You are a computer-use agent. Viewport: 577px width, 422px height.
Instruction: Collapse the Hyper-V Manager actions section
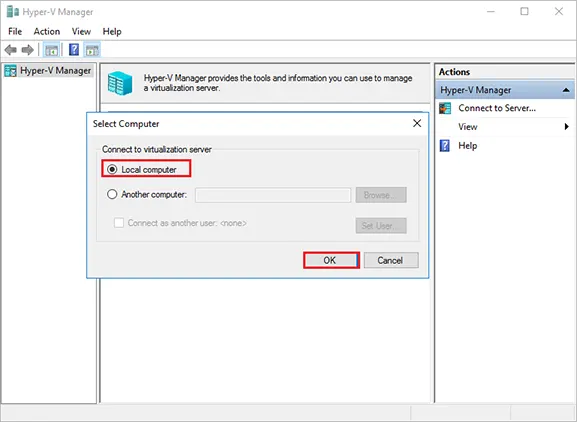tap(566, 90)
